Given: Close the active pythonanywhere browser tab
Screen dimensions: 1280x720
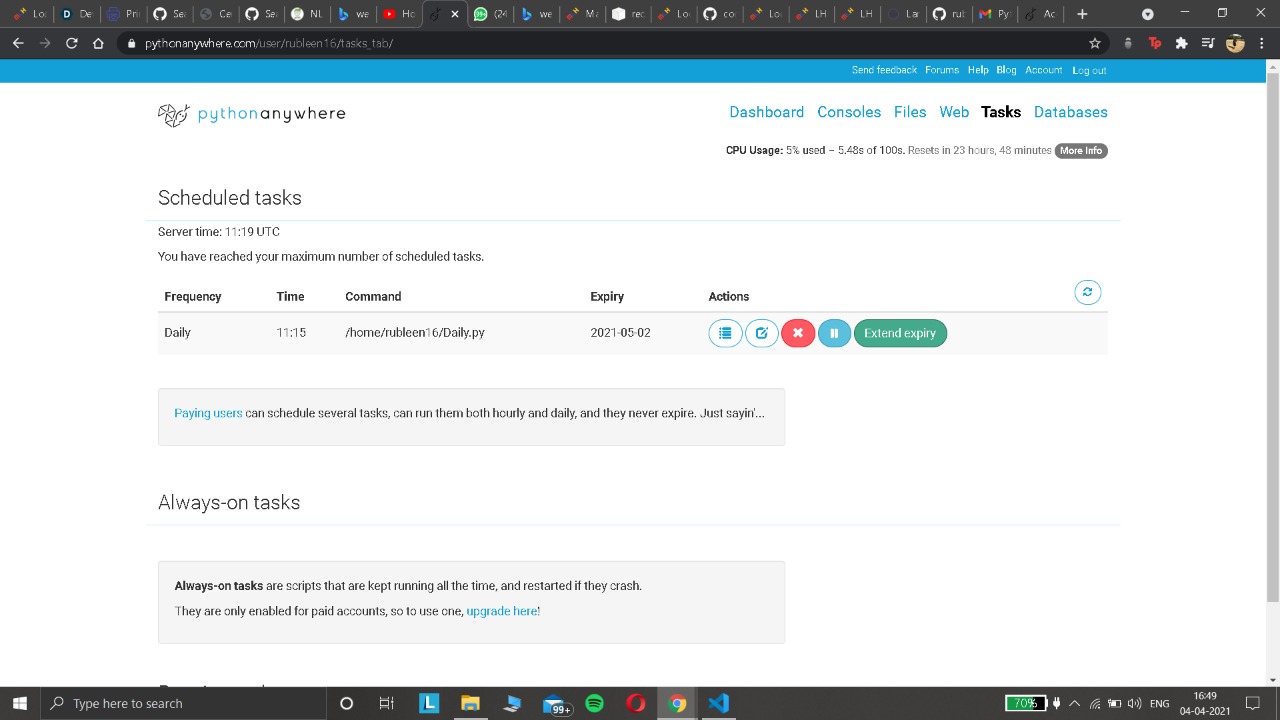Looking at the screenshot, I should [455, 14].
